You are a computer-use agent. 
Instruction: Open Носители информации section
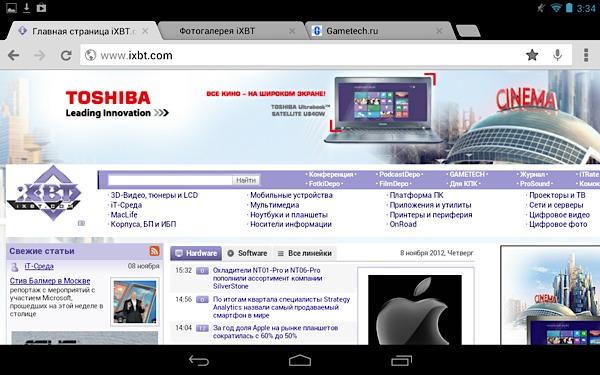[x=290, y=224]
